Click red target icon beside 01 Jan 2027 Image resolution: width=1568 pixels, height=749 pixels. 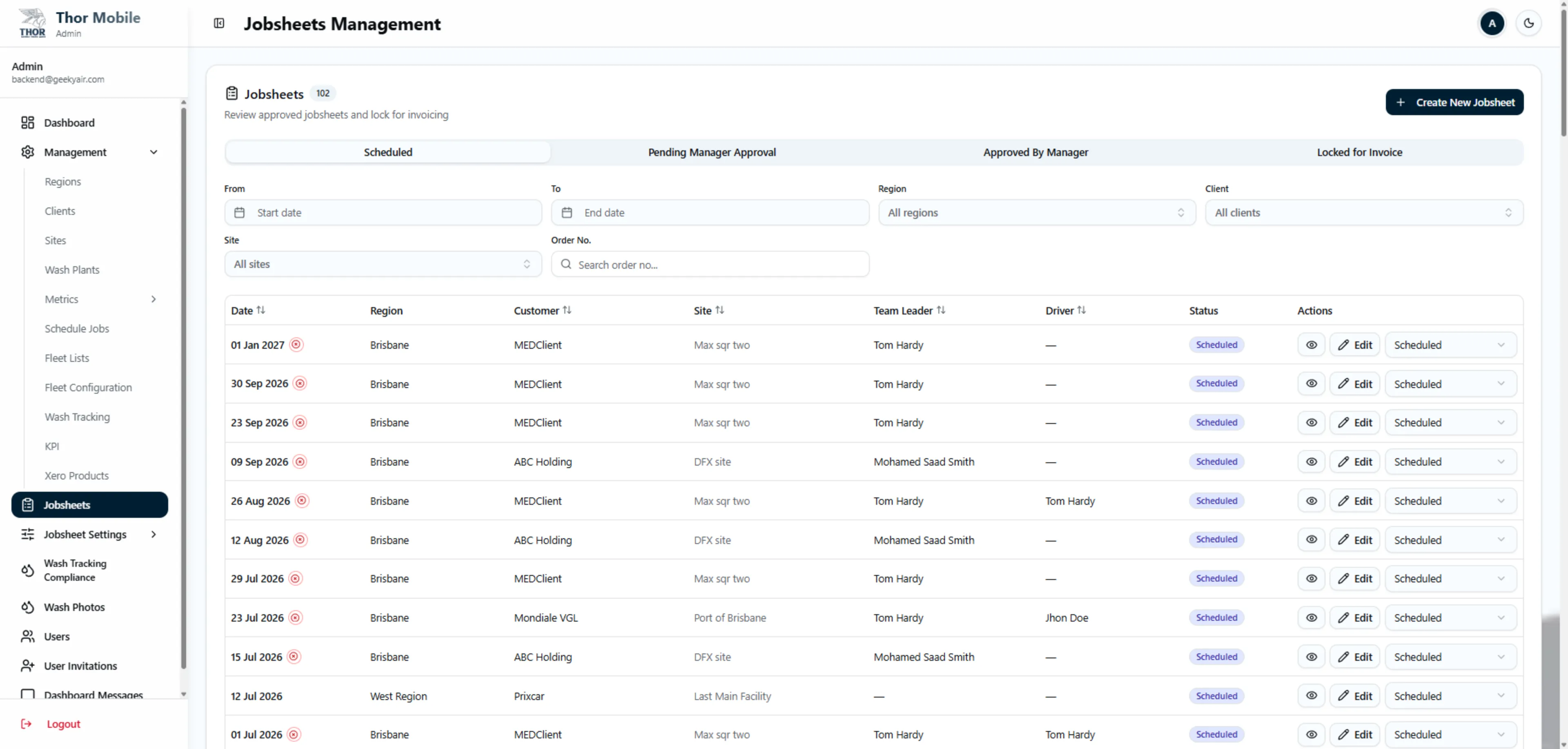pos(296,345)
